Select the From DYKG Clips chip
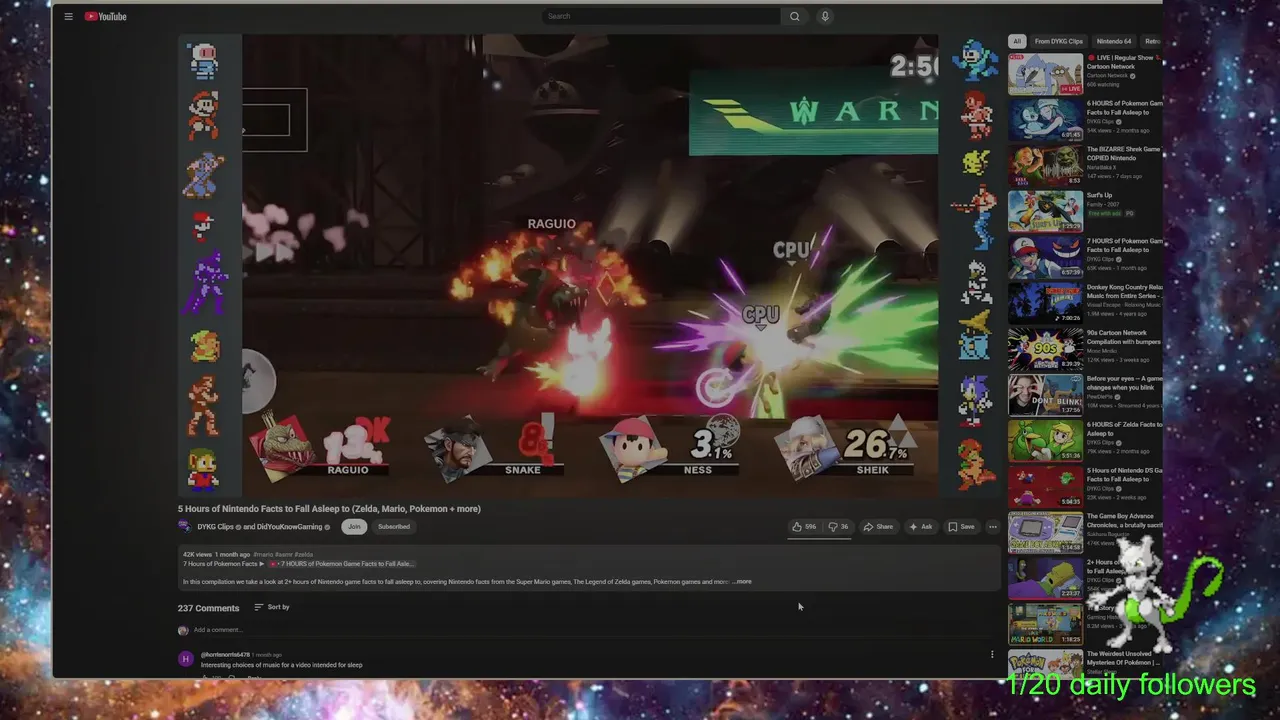The height and width of the screenshot is (720, 1280). (1059, 41)
